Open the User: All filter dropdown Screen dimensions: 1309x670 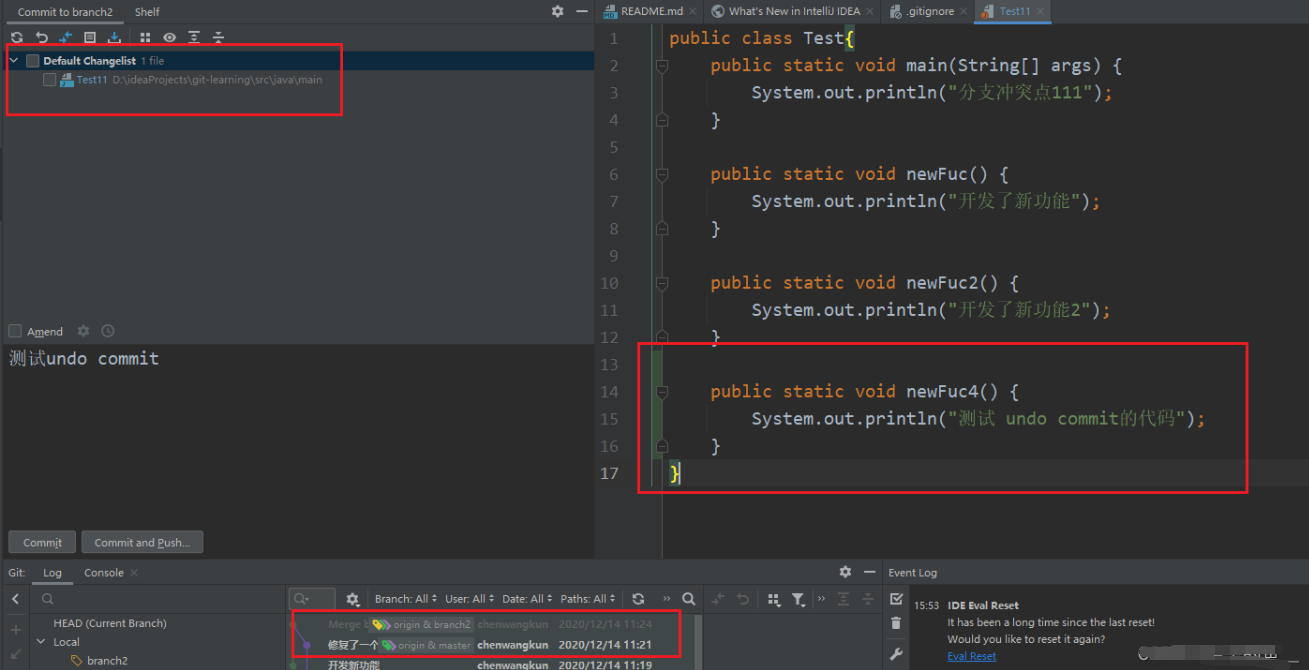coord(469,599)
